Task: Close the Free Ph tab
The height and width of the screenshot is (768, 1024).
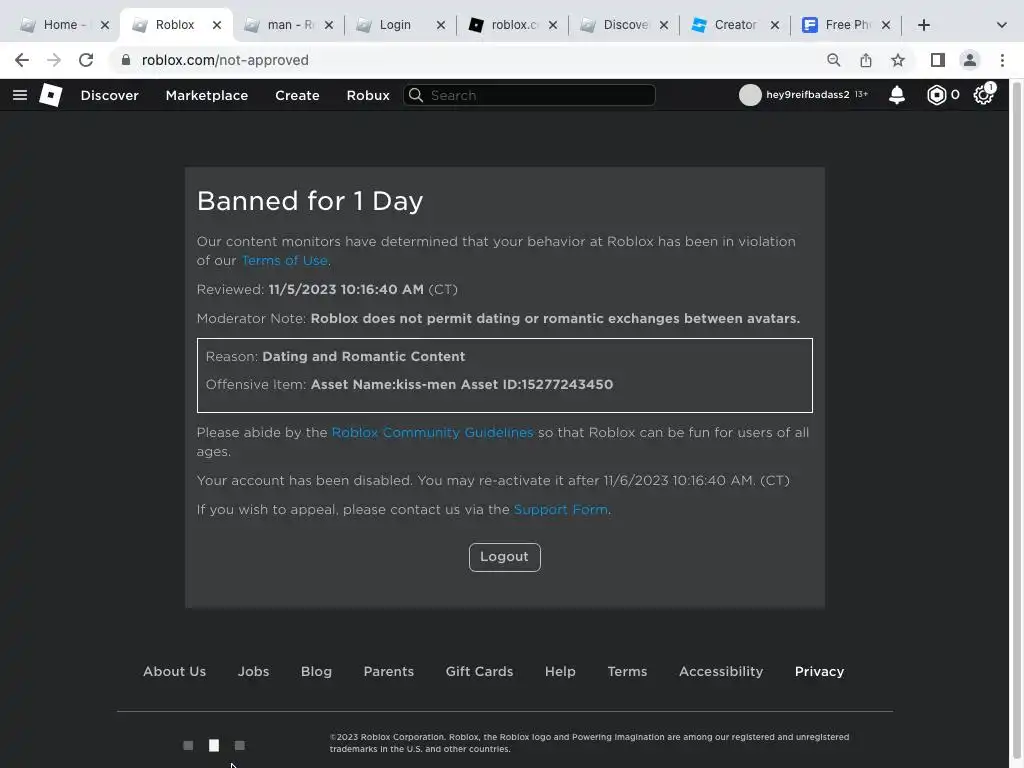Action: click(x=886, y=25)
